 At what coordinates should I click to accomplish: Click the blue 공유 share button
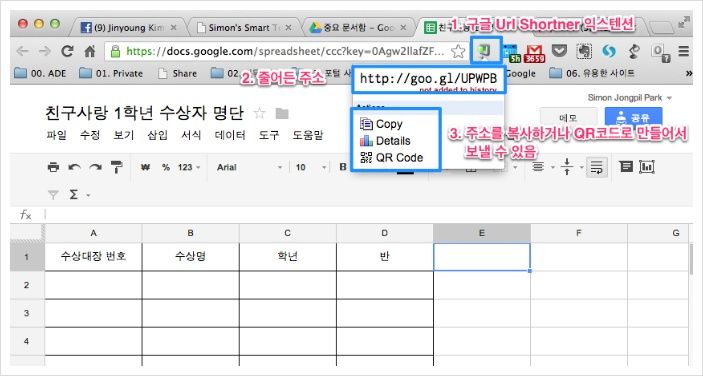(x=633, y=117)
